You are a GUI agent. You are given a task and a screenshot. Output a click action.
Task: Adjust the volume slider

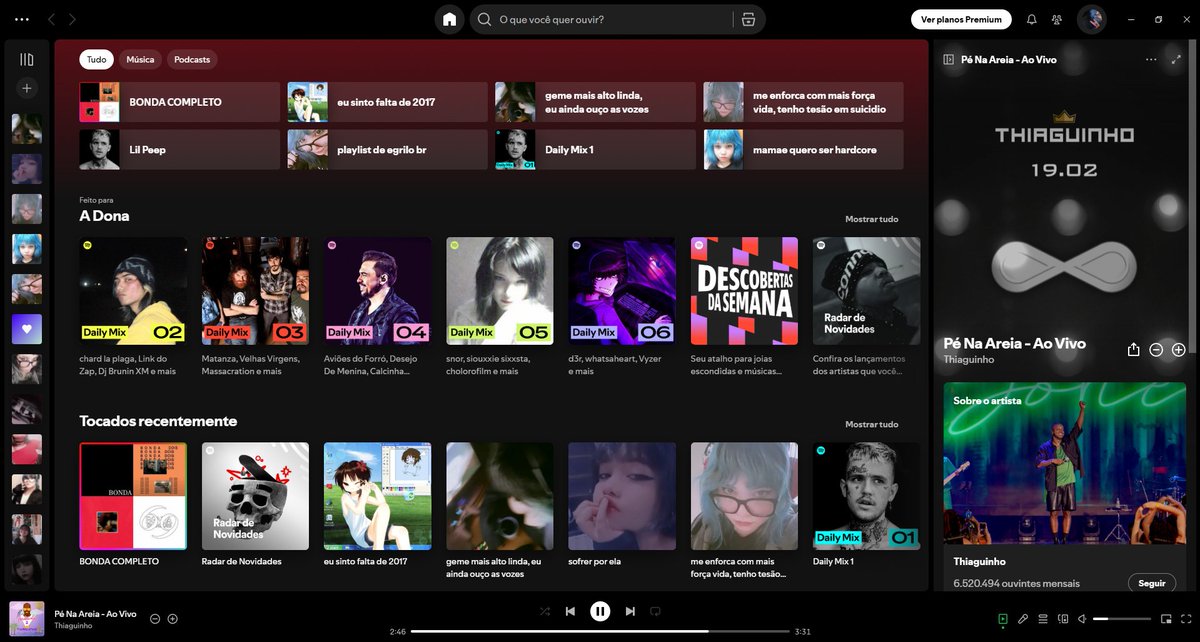click(x=1122, y=619)
